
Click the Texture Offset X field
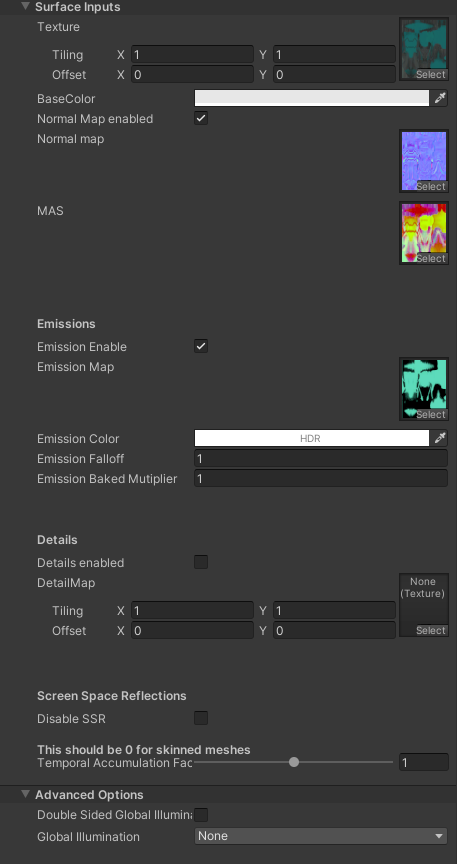192,74
